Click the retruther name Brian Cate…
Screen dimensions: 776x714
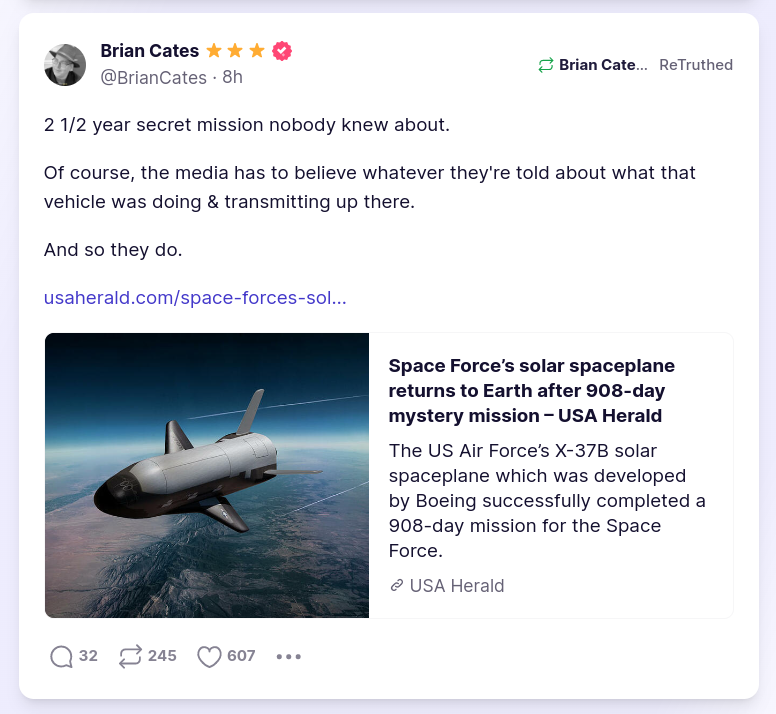[603, 65]
